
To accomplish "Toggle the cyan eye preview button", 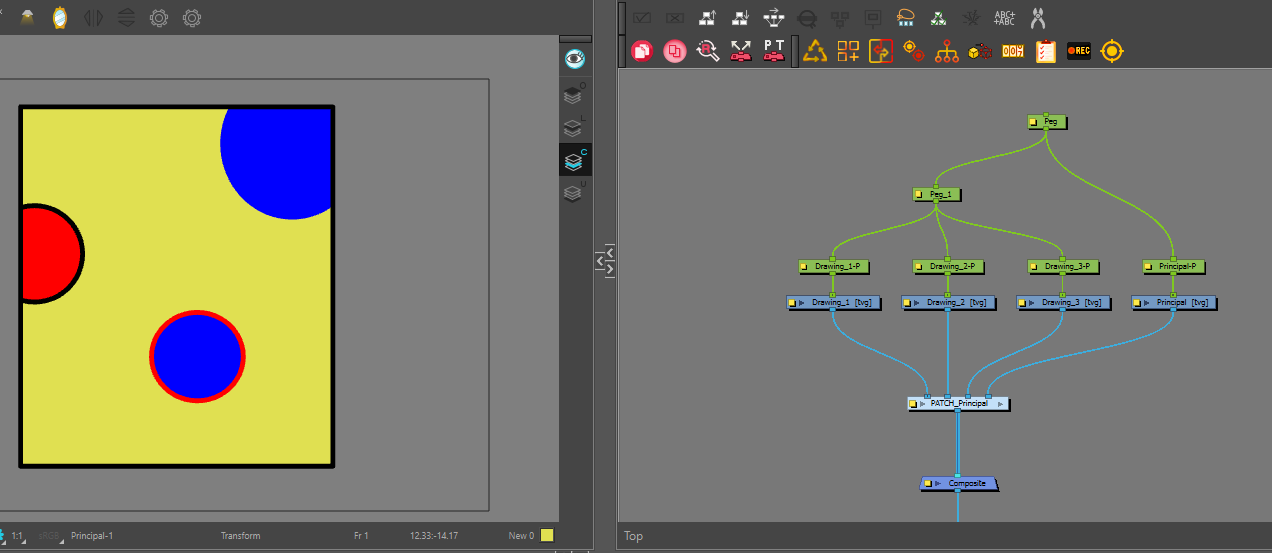I will pos(575,59).
